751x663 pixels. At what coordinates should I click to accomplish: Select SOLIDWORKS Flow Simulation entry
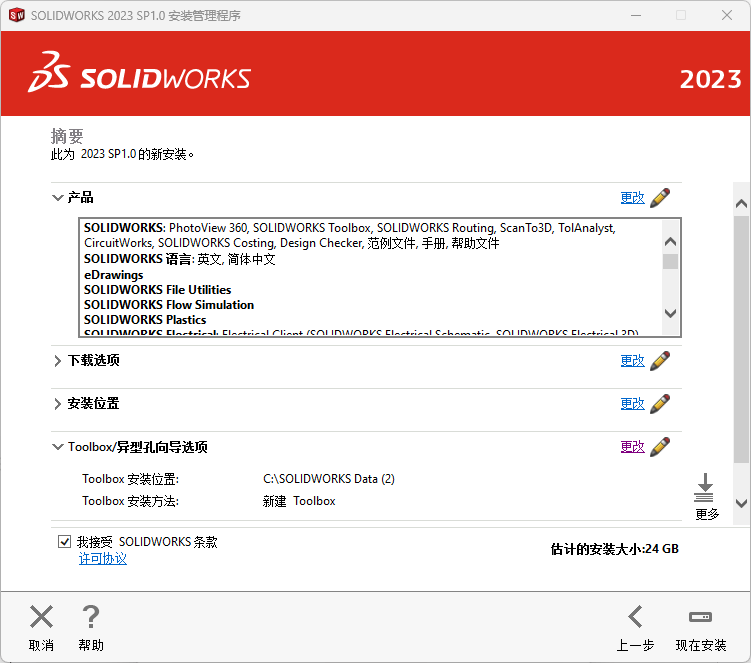point(169,305)
